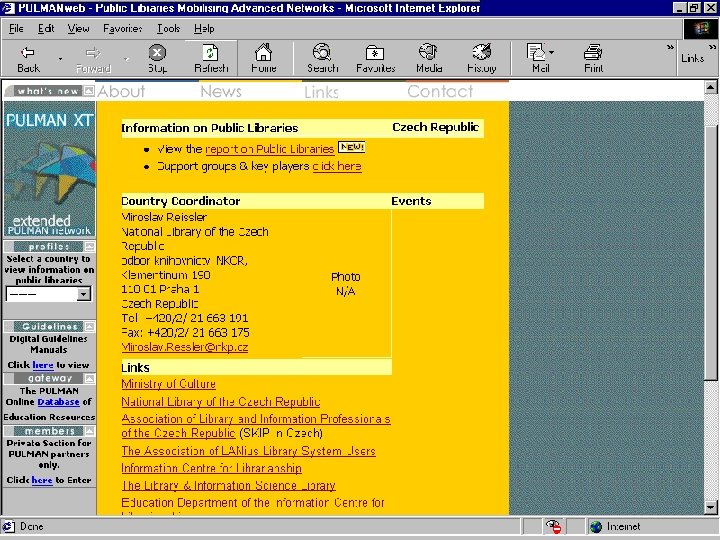Image resolution: width=720 pixels, height=540 pixels.
Task: Click the Forward toolbar button
Action: click(93, 59)
